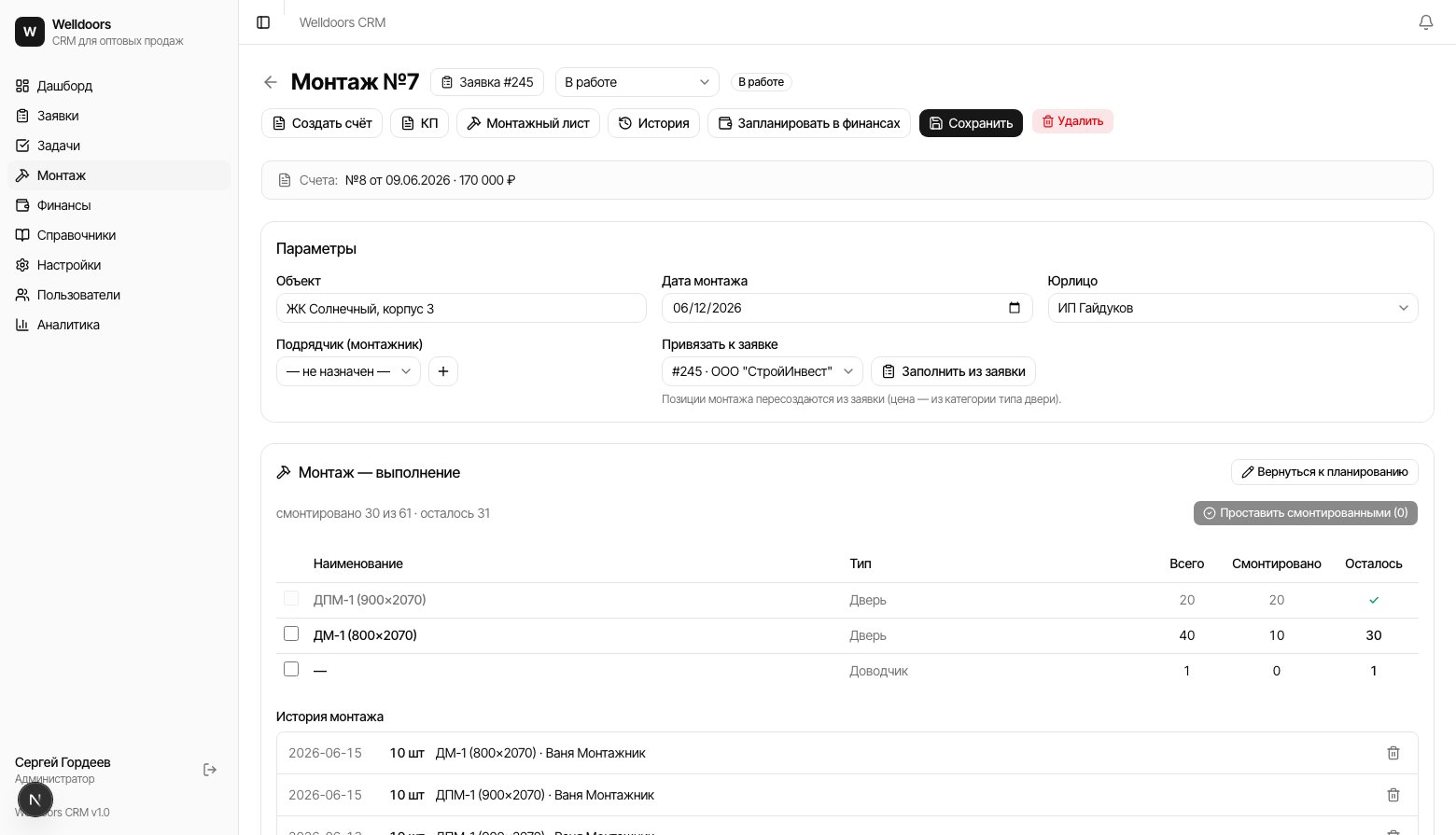Open КП document
Image resolution: width=1456 pixels, height=835 pixels.
(419, 123)
